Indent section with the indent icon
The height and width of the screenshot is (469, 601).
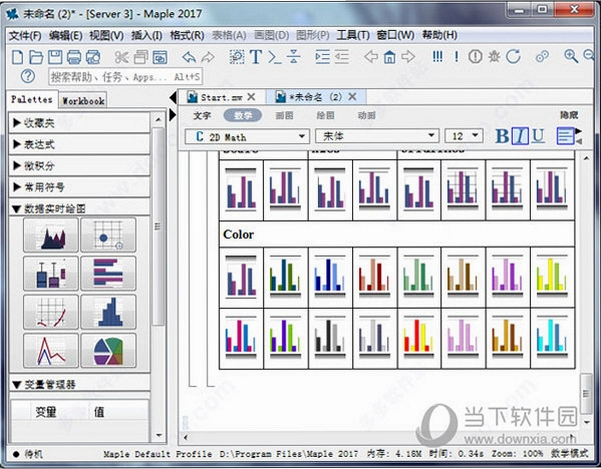pos(322,57)
